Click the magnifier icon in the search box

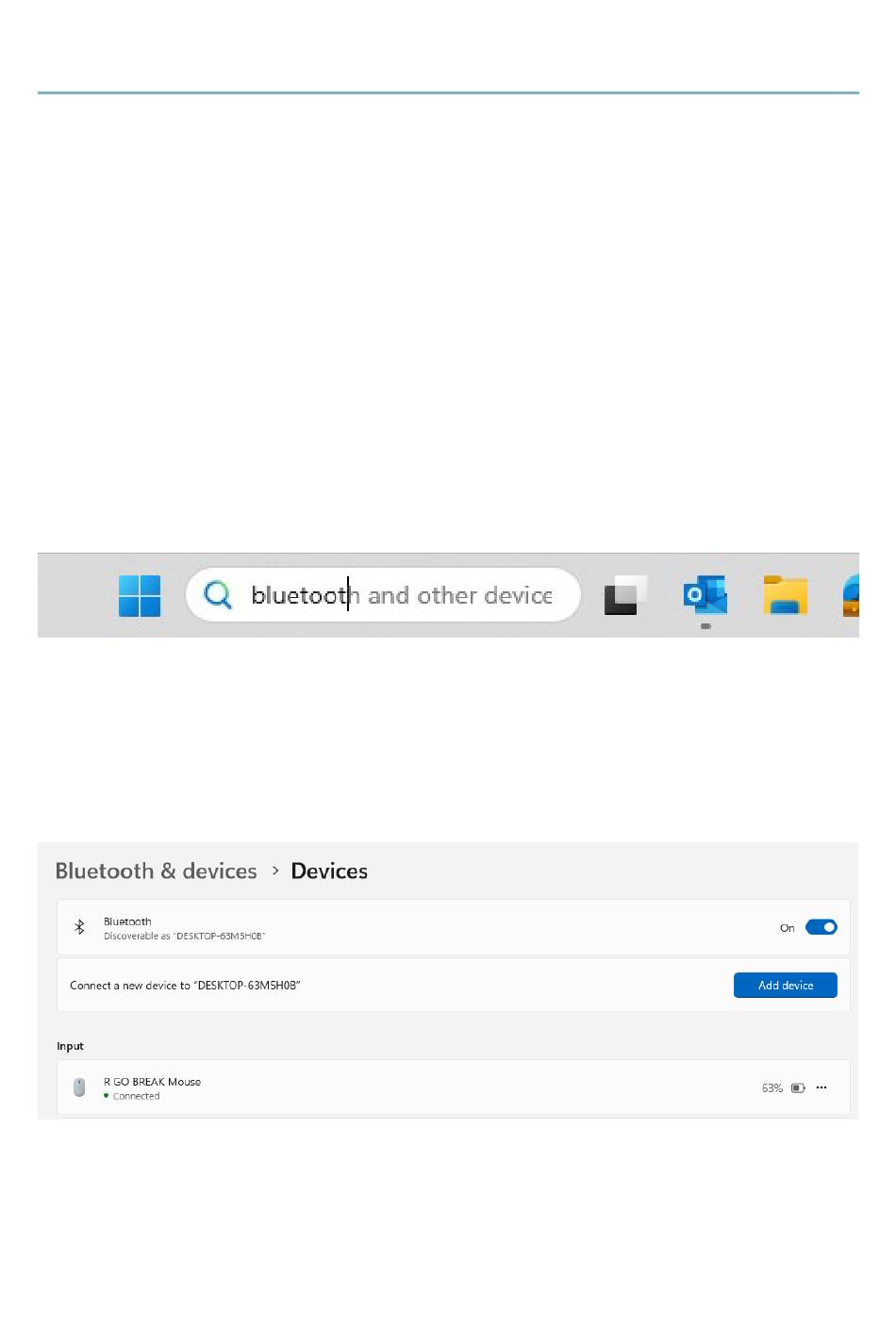[x=218, y=594]
